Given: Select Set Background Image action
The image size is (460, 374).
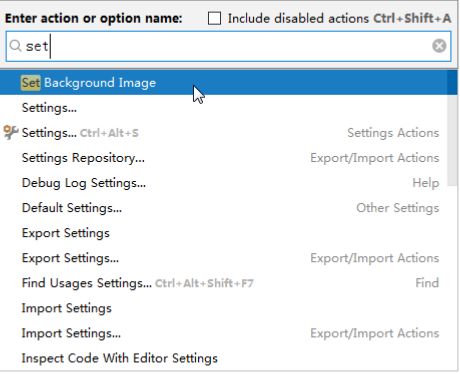Looking at the screenshot, I should (x=228, y=82).
